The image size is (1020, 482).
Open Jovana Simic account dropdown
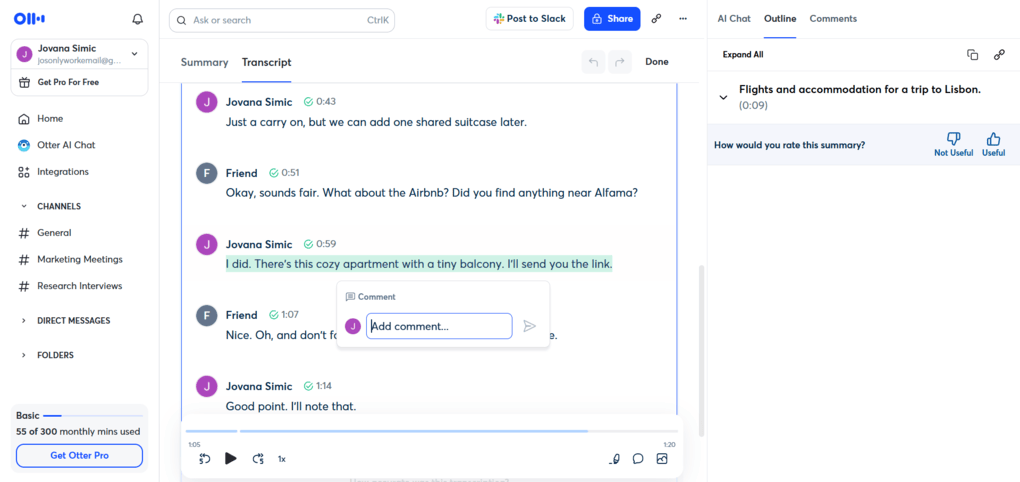[x=134, y=54]
